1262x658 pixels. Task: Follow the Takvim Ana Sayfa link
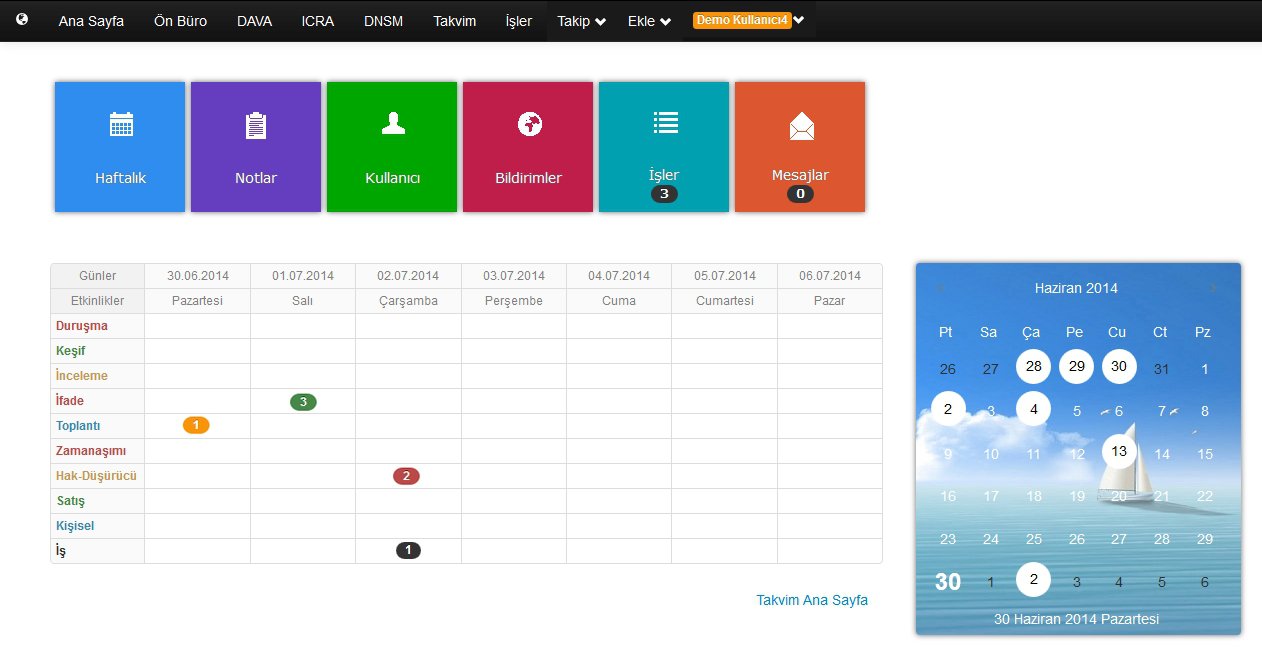(811, 600)
